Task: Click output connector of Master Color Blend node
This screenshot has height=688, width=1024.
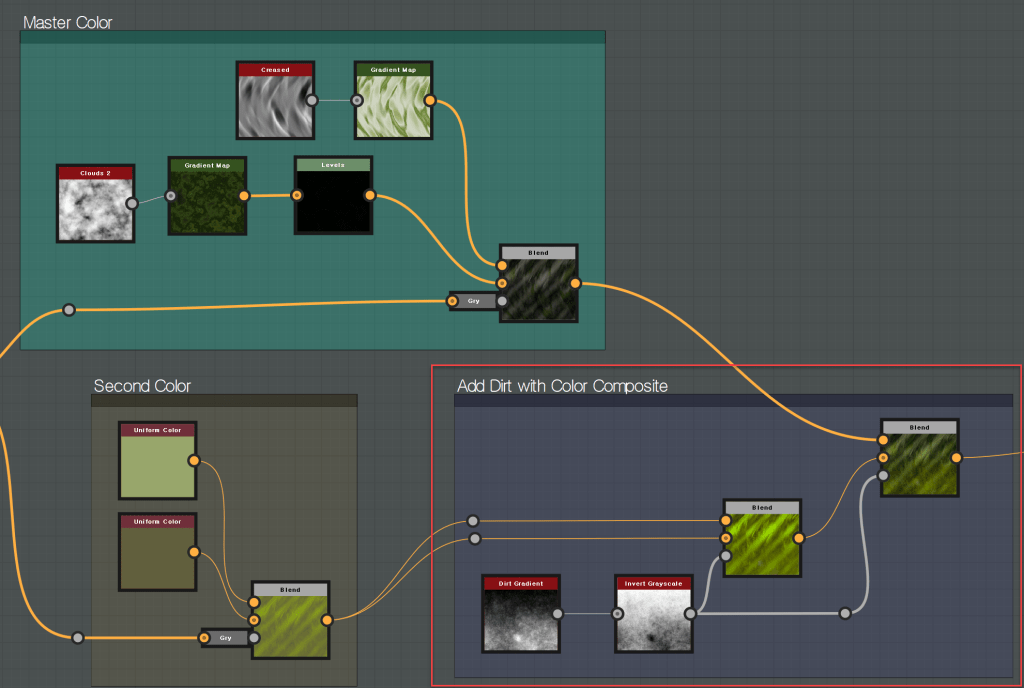Action: [x=576, y=283]
